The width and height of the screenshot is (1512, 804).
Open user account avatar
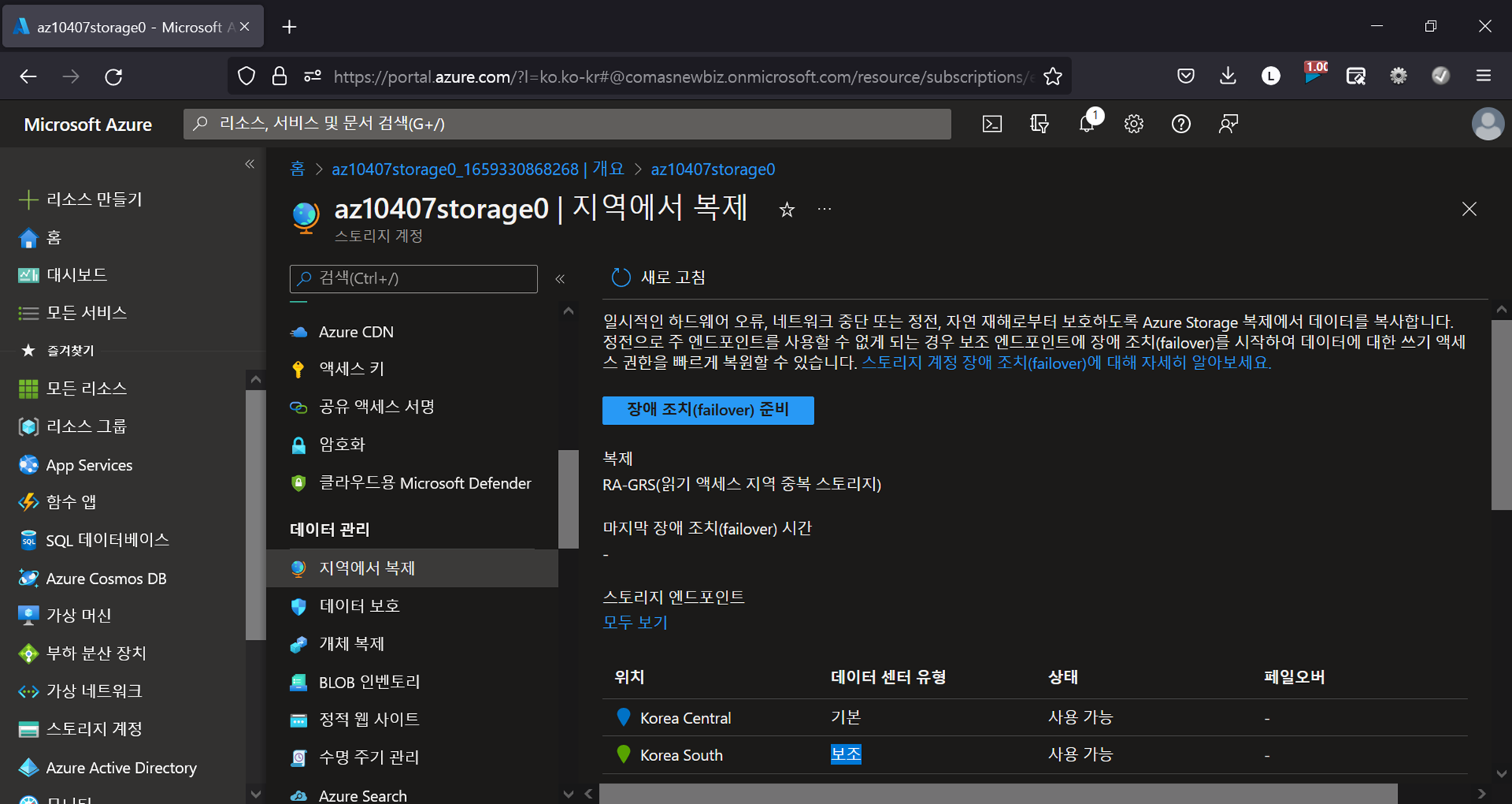1487,124
